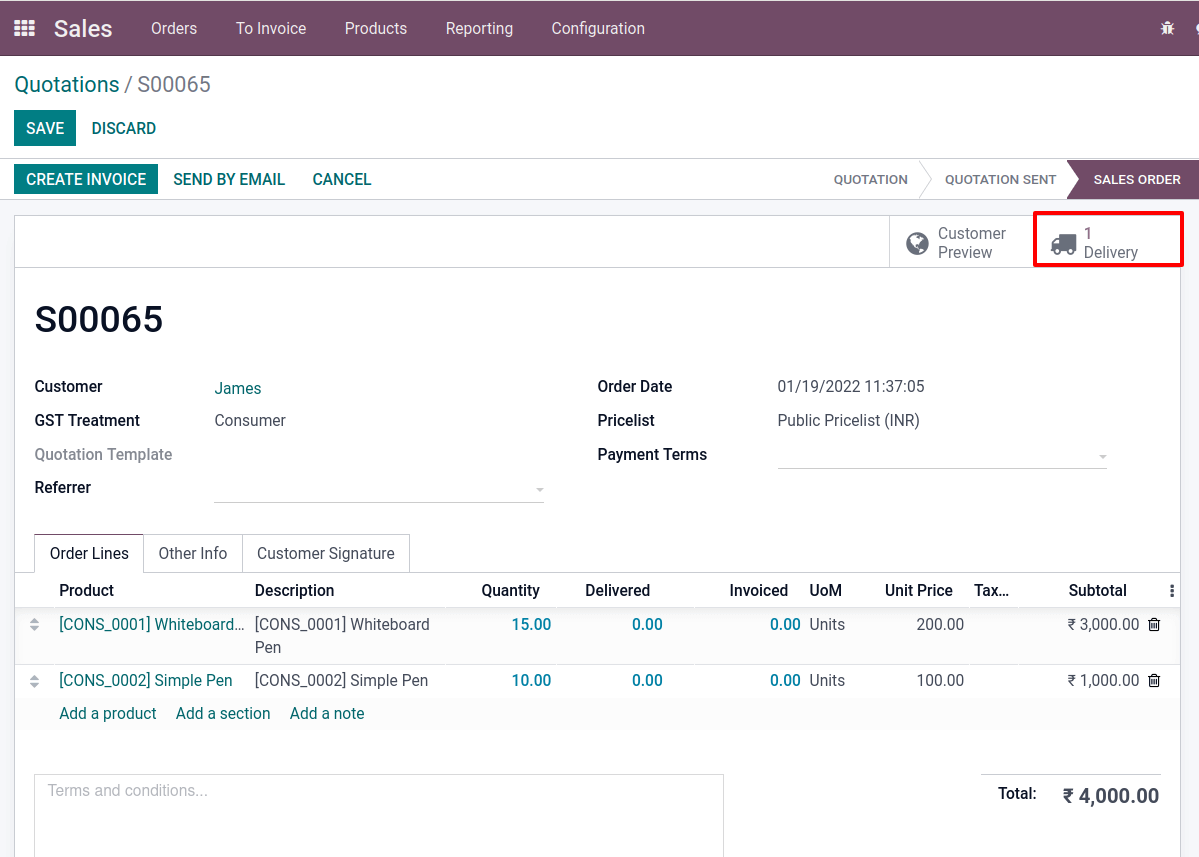The image size is (1199, 857).
Task: Sort by the Invoiced column header
Action: point(758,591)
